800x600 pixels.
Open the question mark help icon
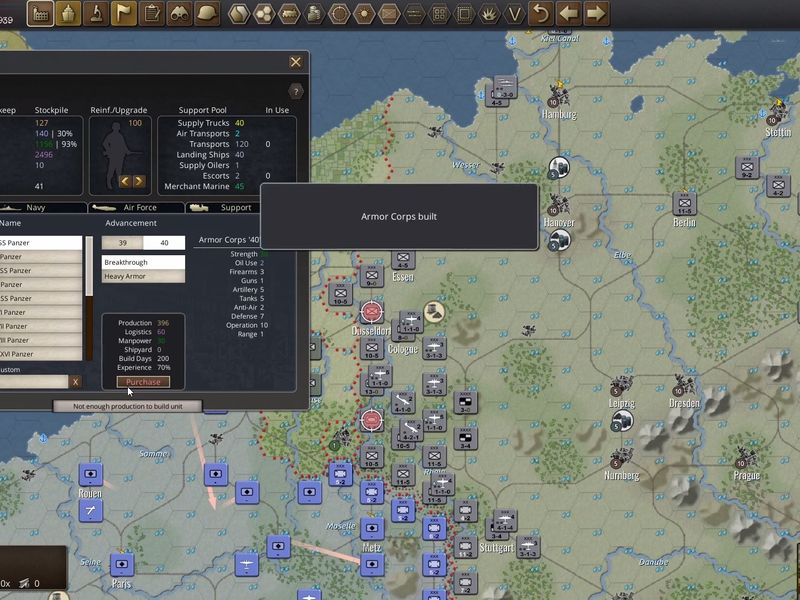click(296, 92)
